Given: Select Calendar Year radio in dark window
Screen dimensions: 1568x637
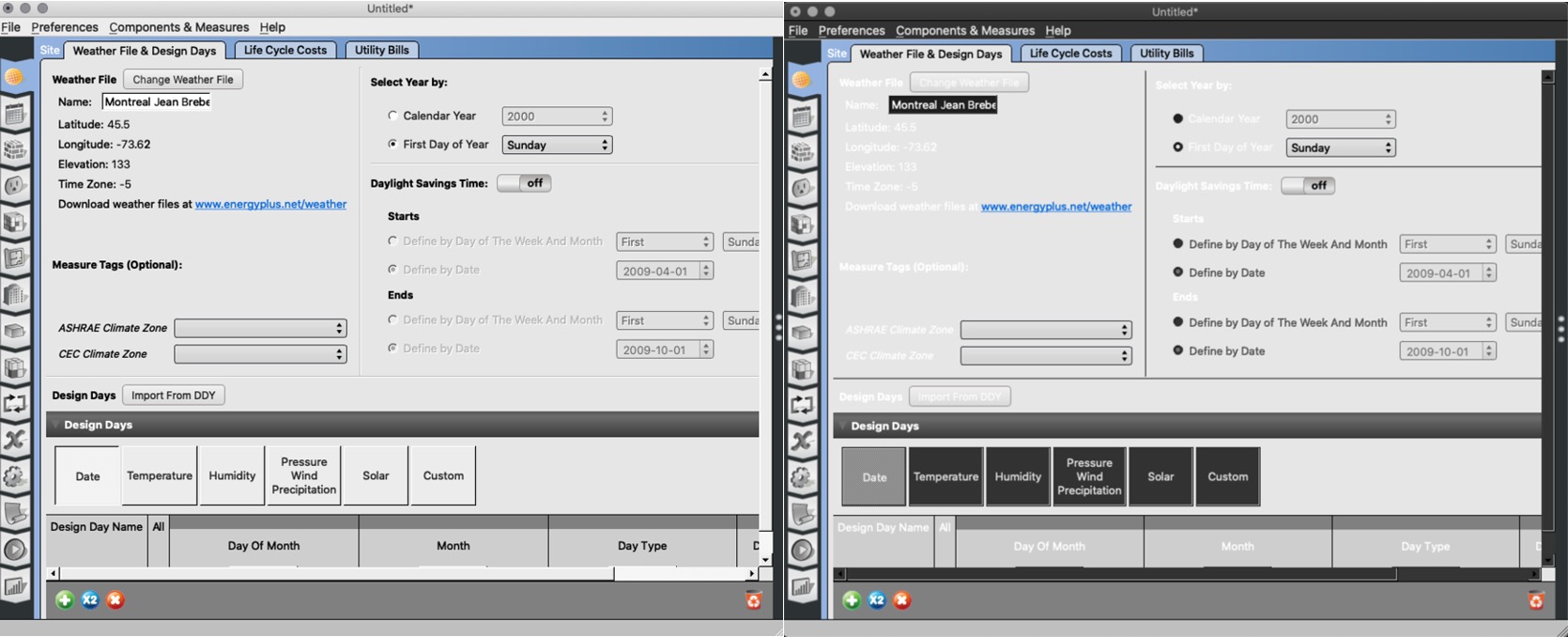Looking at the screenshot, I should 1177,118.
